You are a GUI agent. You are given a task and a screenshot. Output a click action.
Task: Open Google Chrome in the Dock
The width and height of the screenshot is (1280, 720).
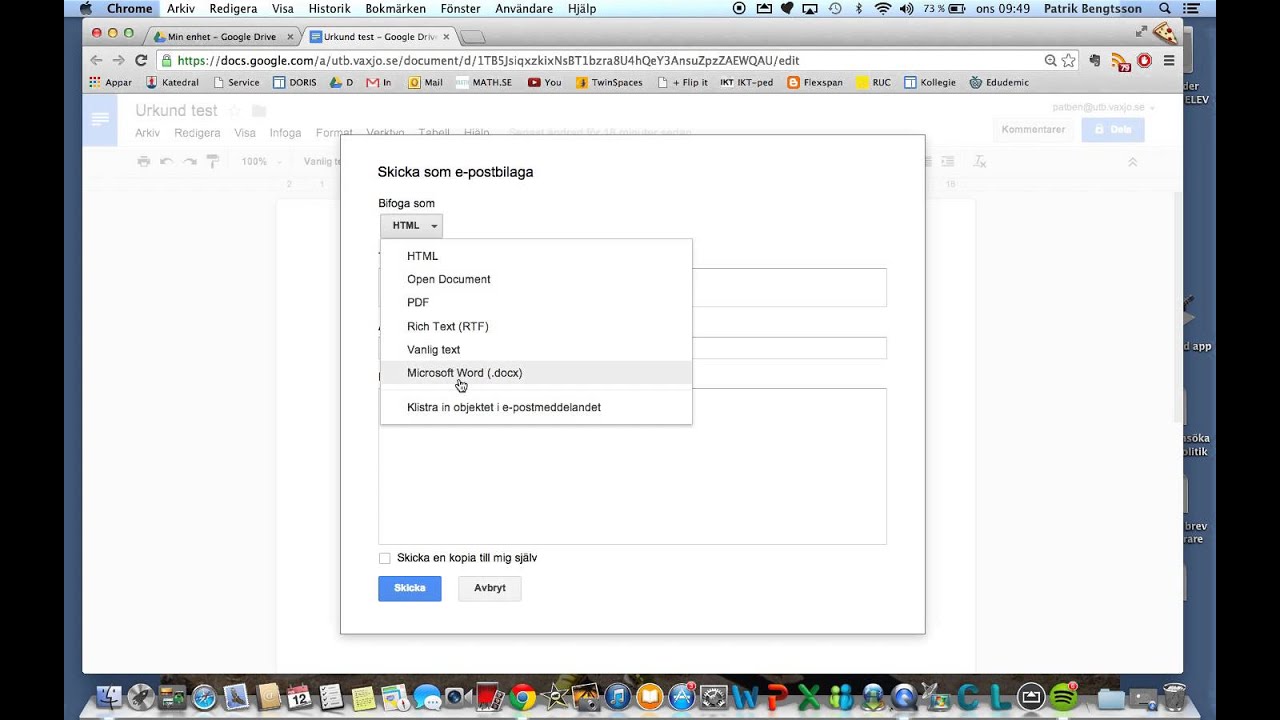(x=521, y=697)
